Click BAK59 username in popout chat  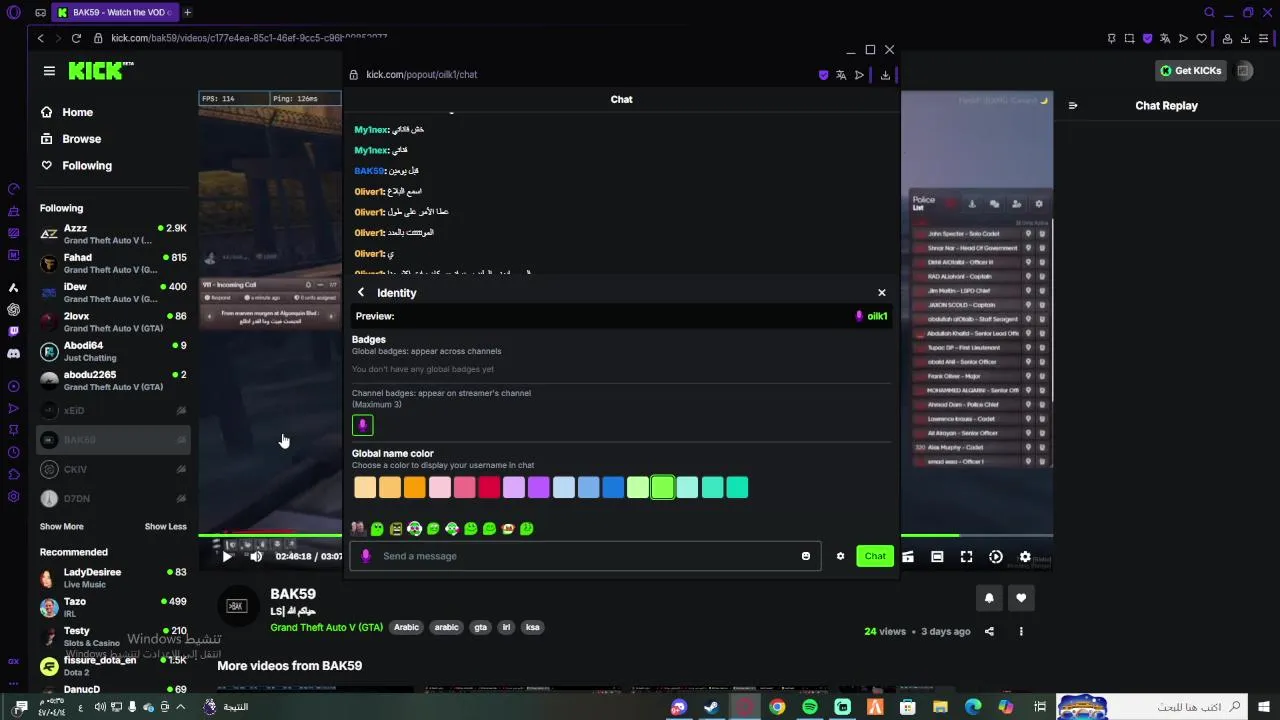(x=369, y=171)
